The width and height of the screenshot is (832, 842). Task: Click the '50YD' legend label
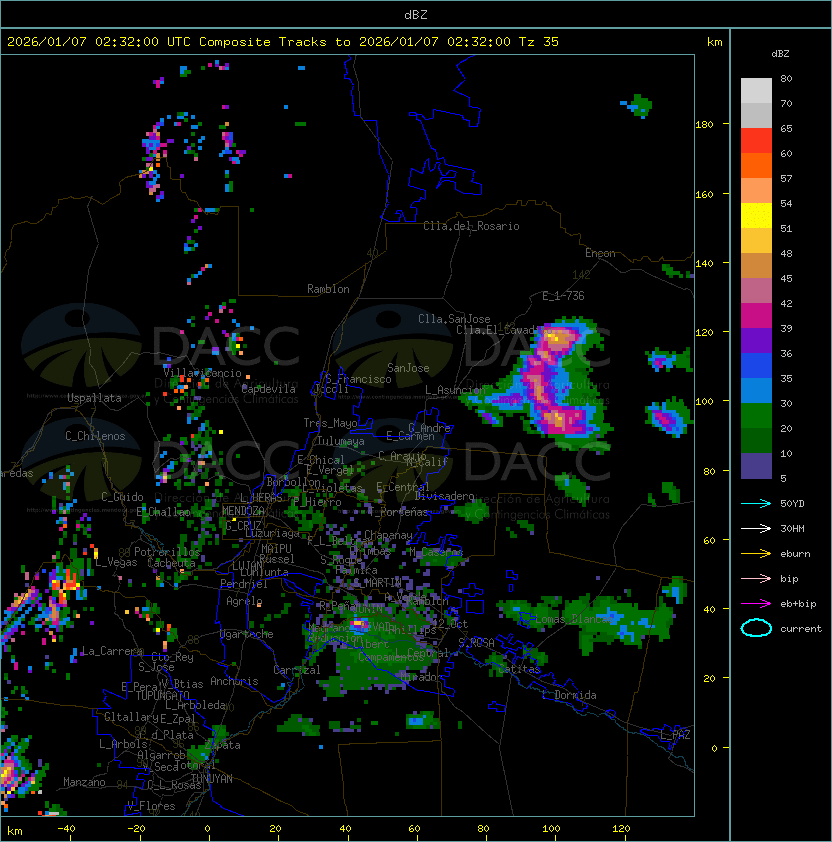[x=792, y=504]
